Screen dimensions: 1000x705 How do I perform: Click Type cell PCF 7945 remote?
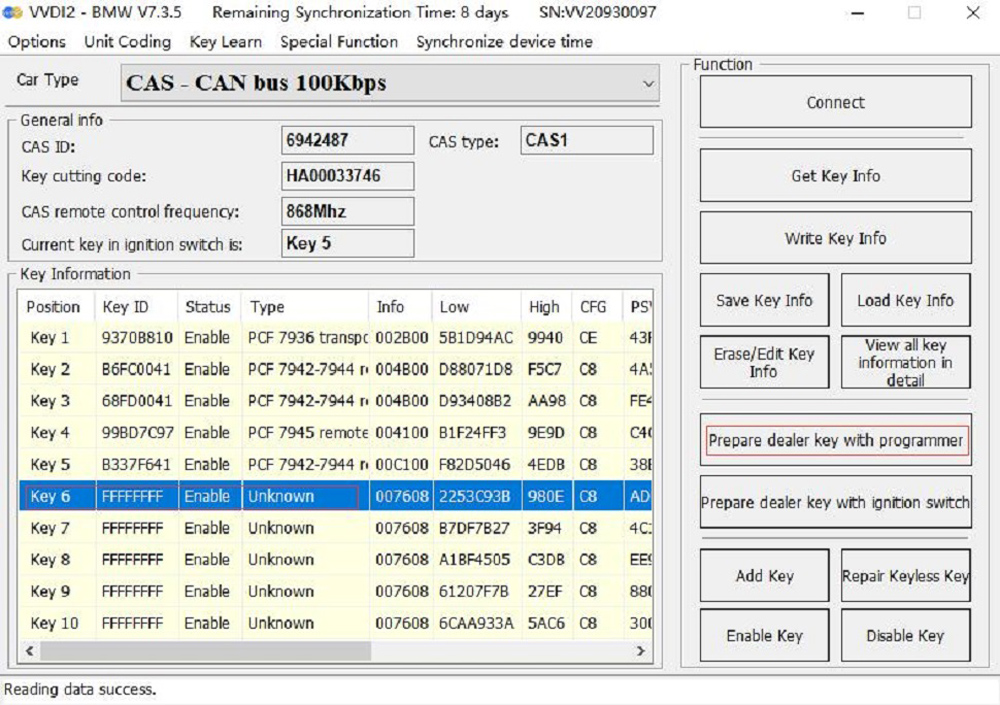[x=307, y=433]
